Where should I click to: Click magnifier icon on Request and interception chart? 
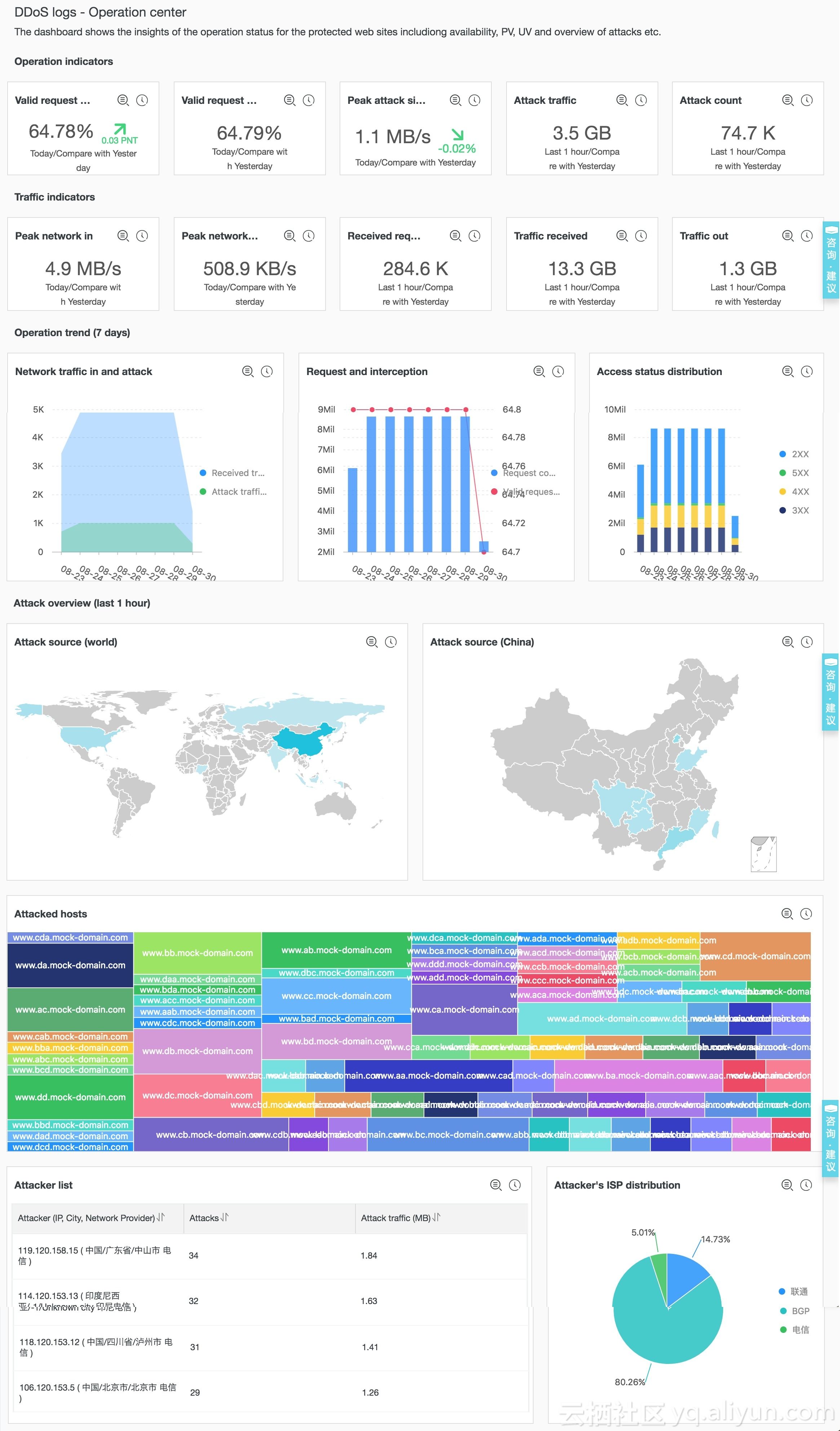click(540, 371)
